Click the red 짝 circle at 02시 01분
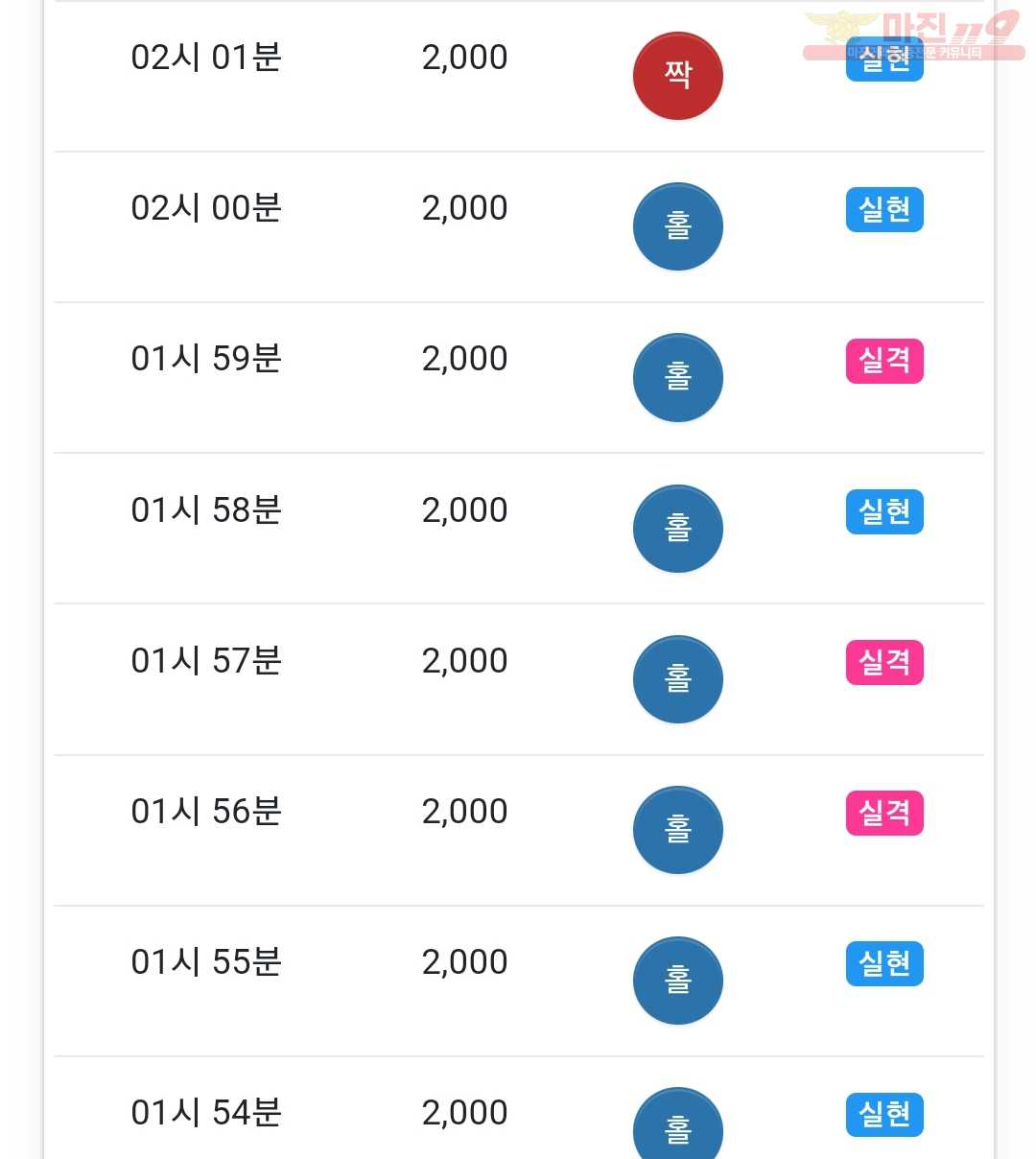 677,76
